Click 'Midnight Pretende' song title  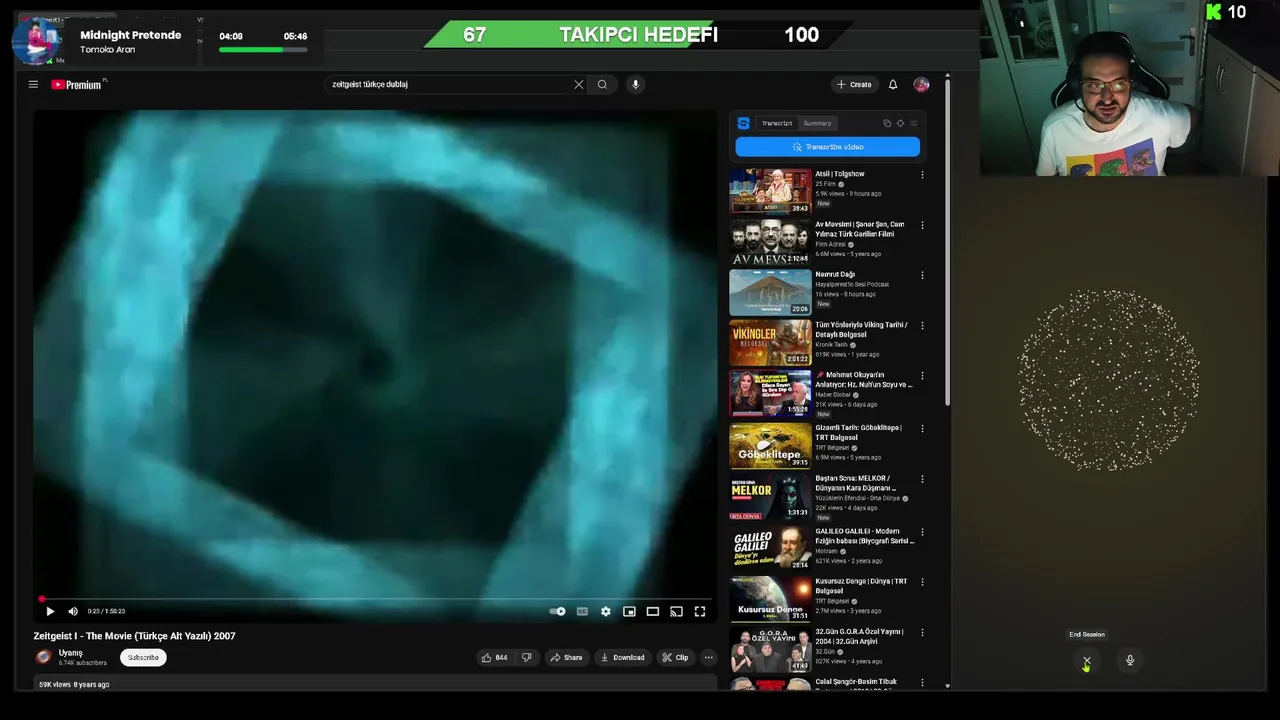point(131,35)
